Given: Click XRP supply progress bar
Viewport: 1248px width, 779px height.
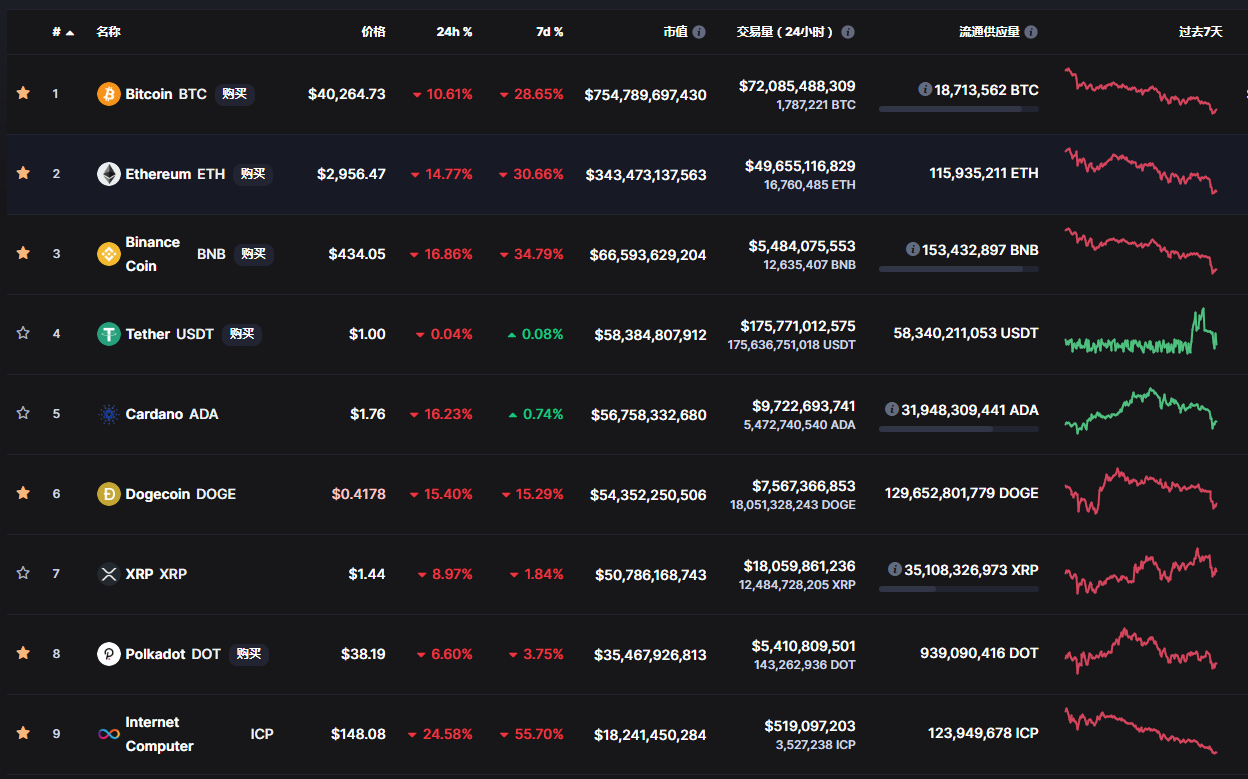Looking at the screenshot, I should click(959, 588).
